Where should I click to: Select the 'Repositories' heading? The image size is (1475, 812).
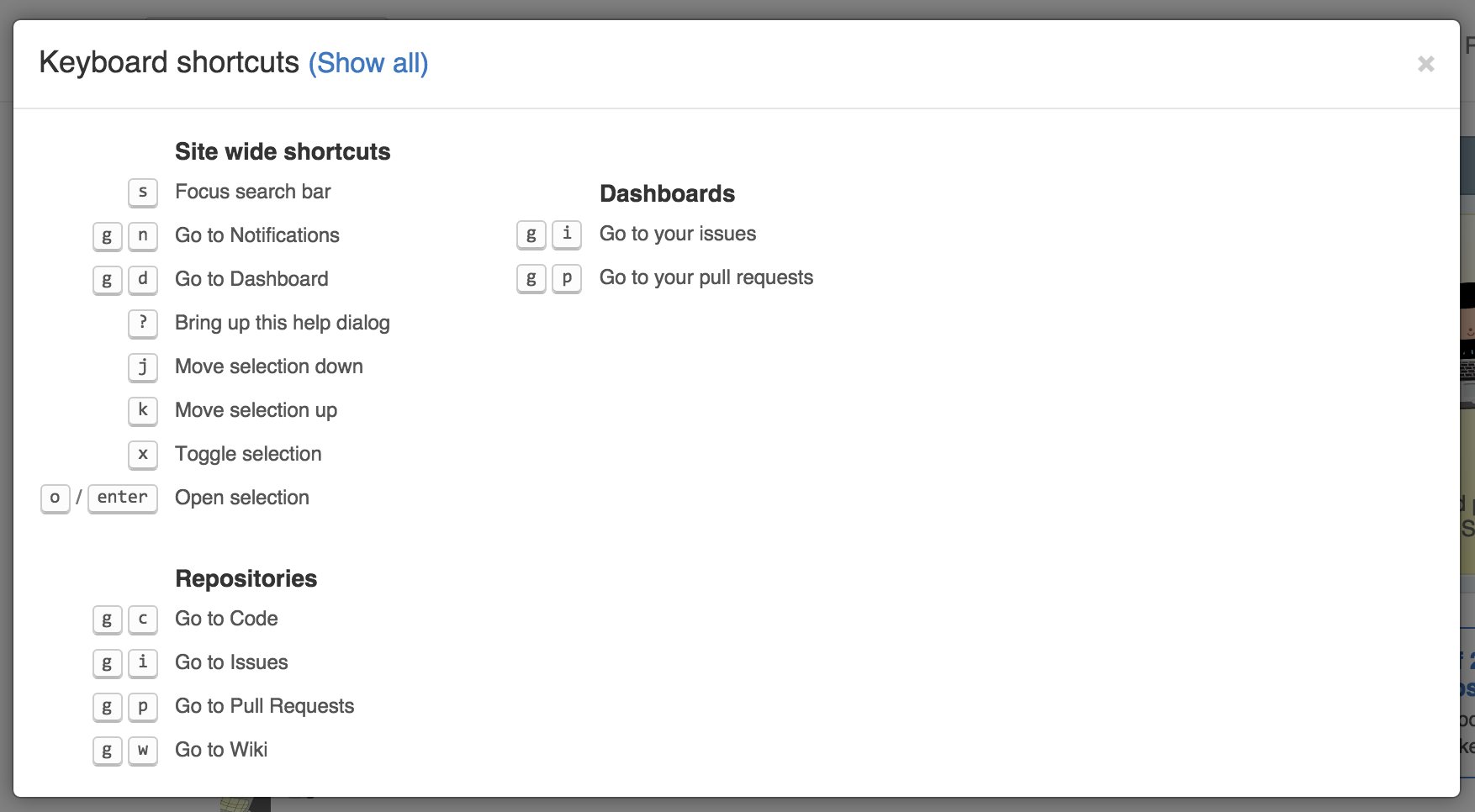click(246, 578)
